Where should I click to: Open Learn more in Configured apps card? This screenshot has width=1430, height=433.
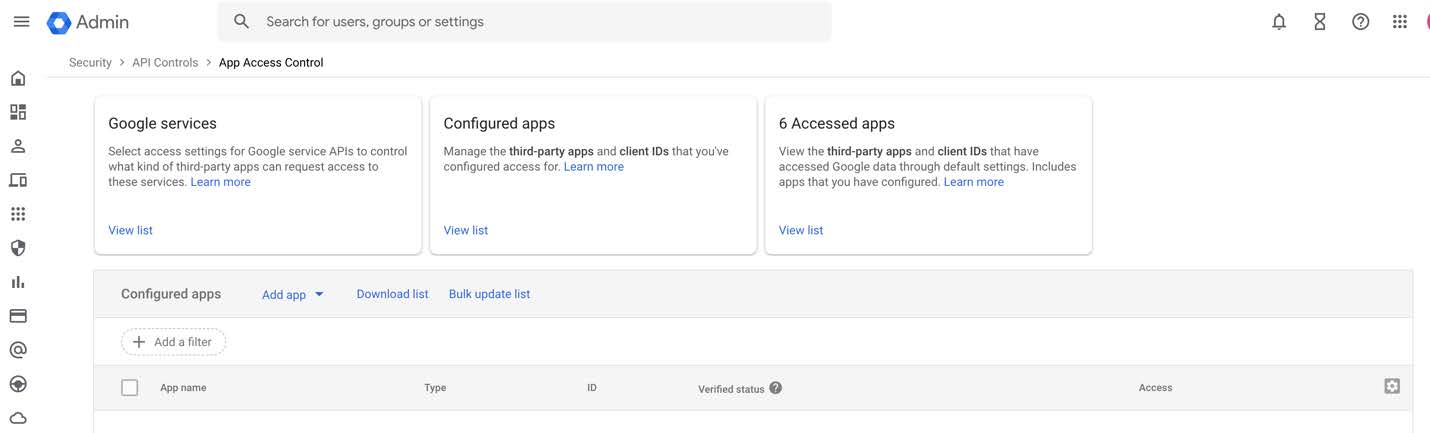594,167
